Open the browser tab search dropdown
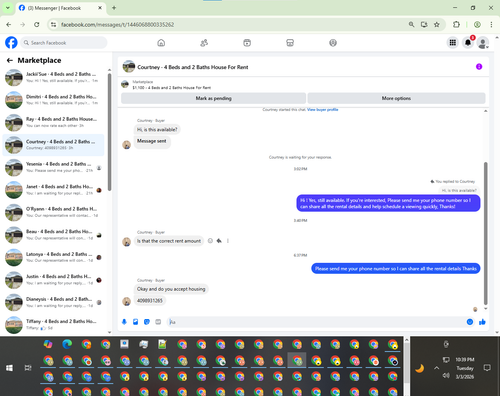 pos(8,8)
